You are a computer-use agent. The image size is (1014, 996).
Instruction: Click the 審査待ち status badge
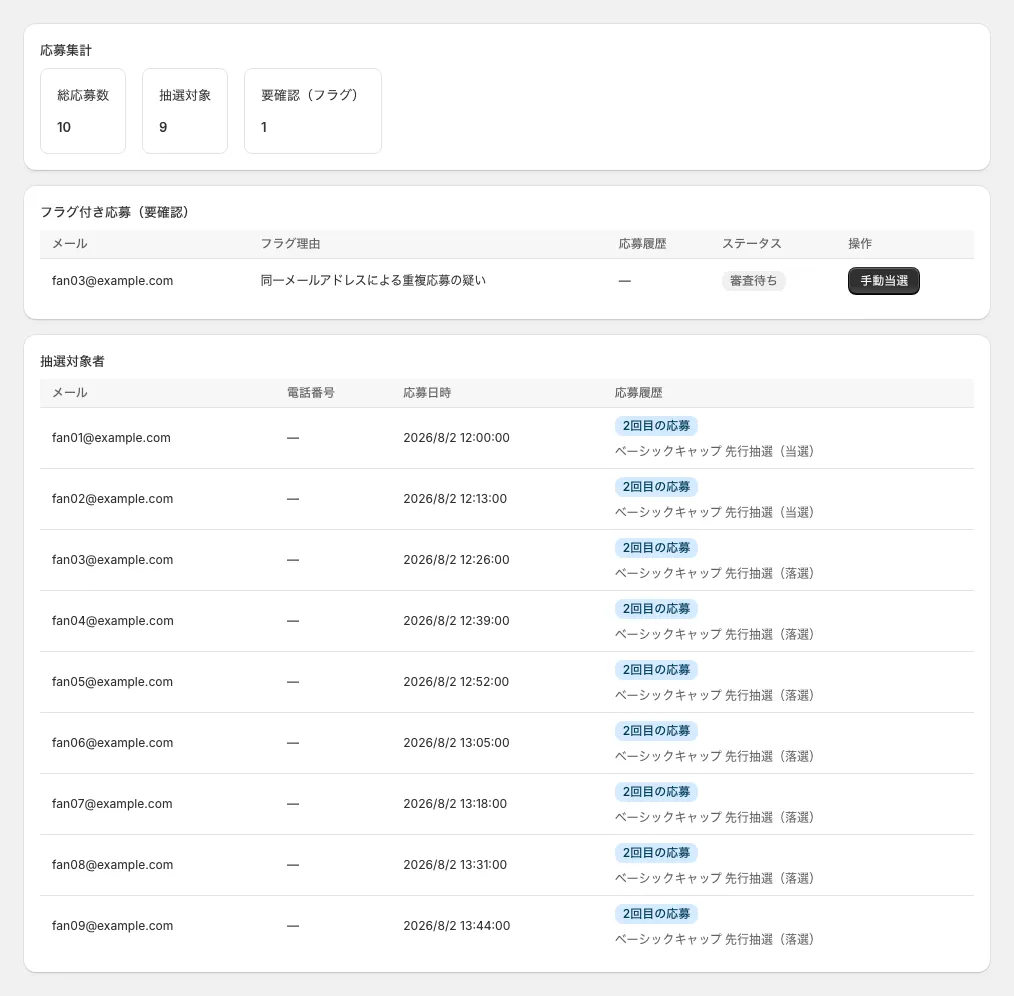[753, 281]
